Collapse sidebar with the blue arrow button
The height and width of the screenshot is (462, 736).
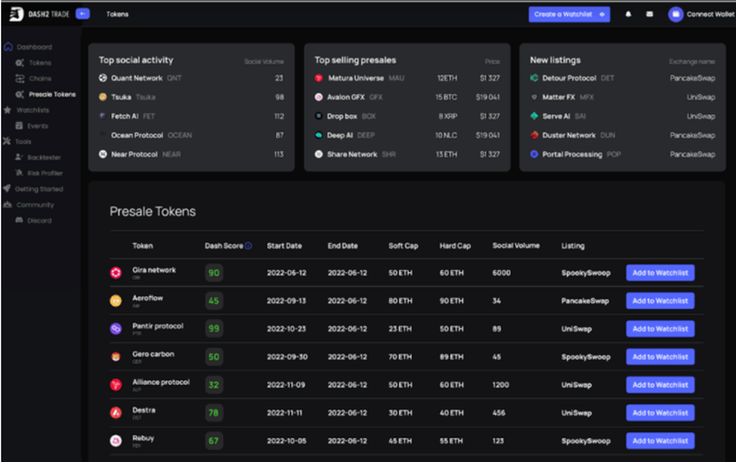click(83, 14)
